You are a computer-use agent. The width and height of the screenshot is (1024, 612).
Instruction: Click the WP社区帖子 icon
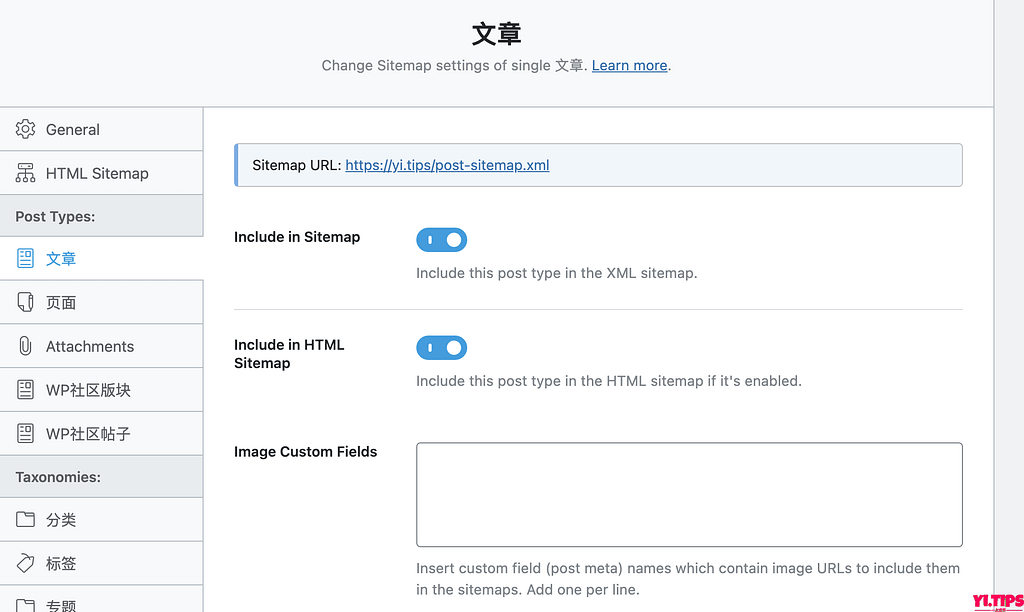pyautogui.click(x=25, y=434)
